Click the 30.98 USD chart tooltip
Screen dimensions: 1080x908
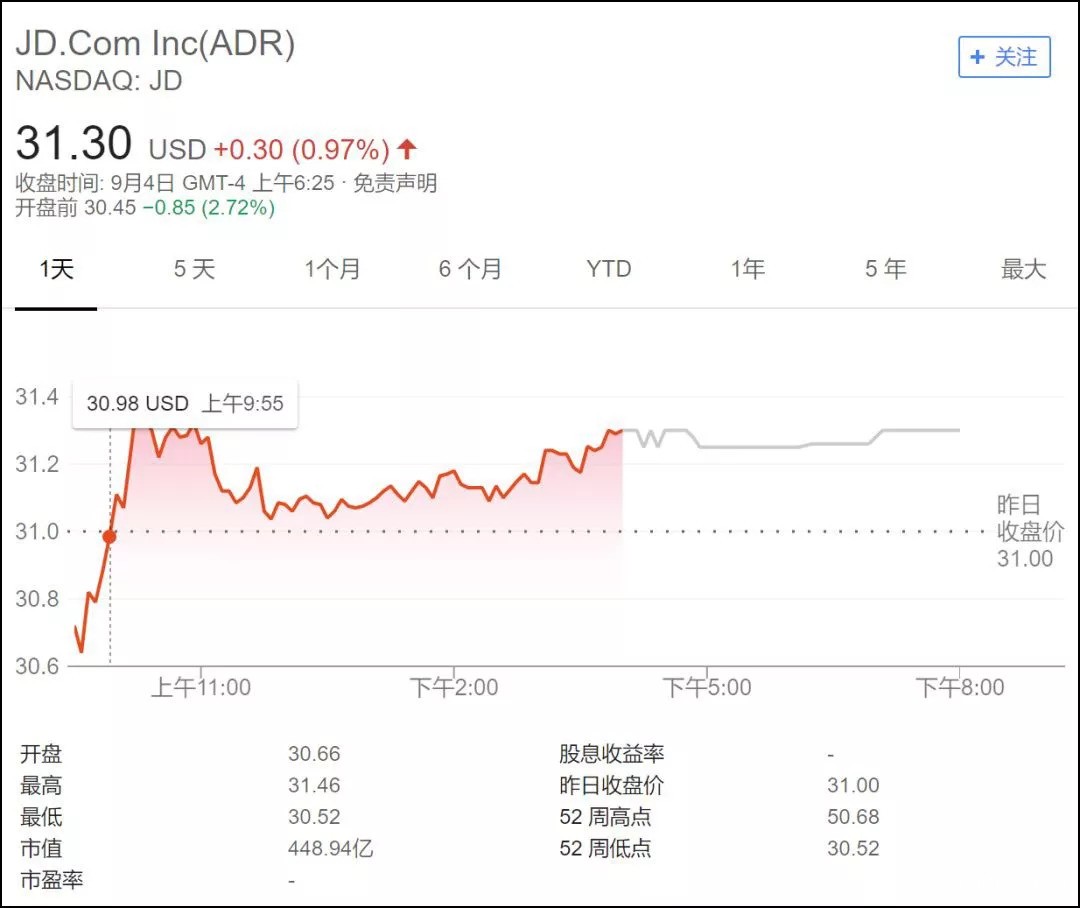tap(185, 404)
